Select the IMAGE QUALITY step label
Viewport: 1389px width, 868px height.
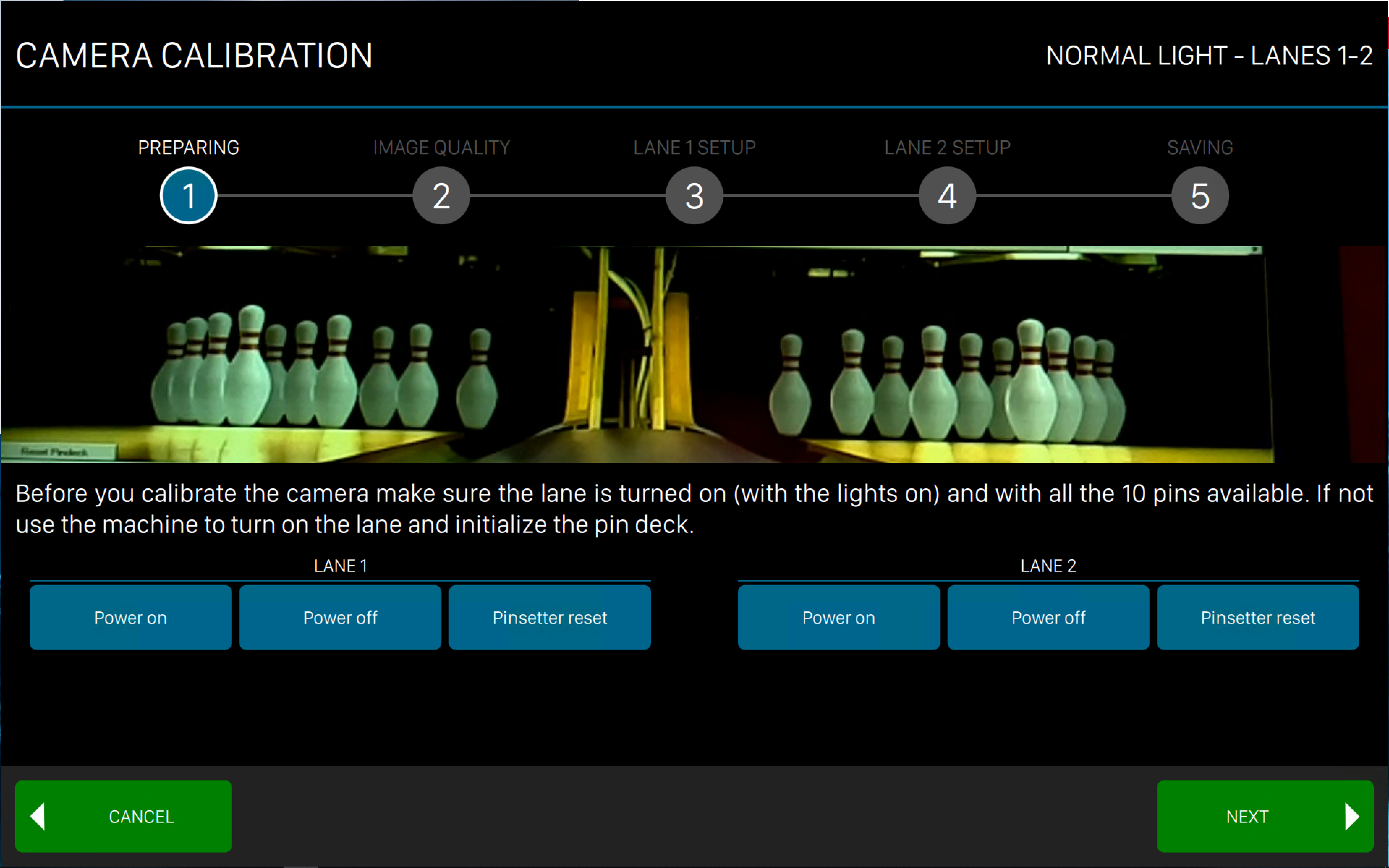coord(441,148)
